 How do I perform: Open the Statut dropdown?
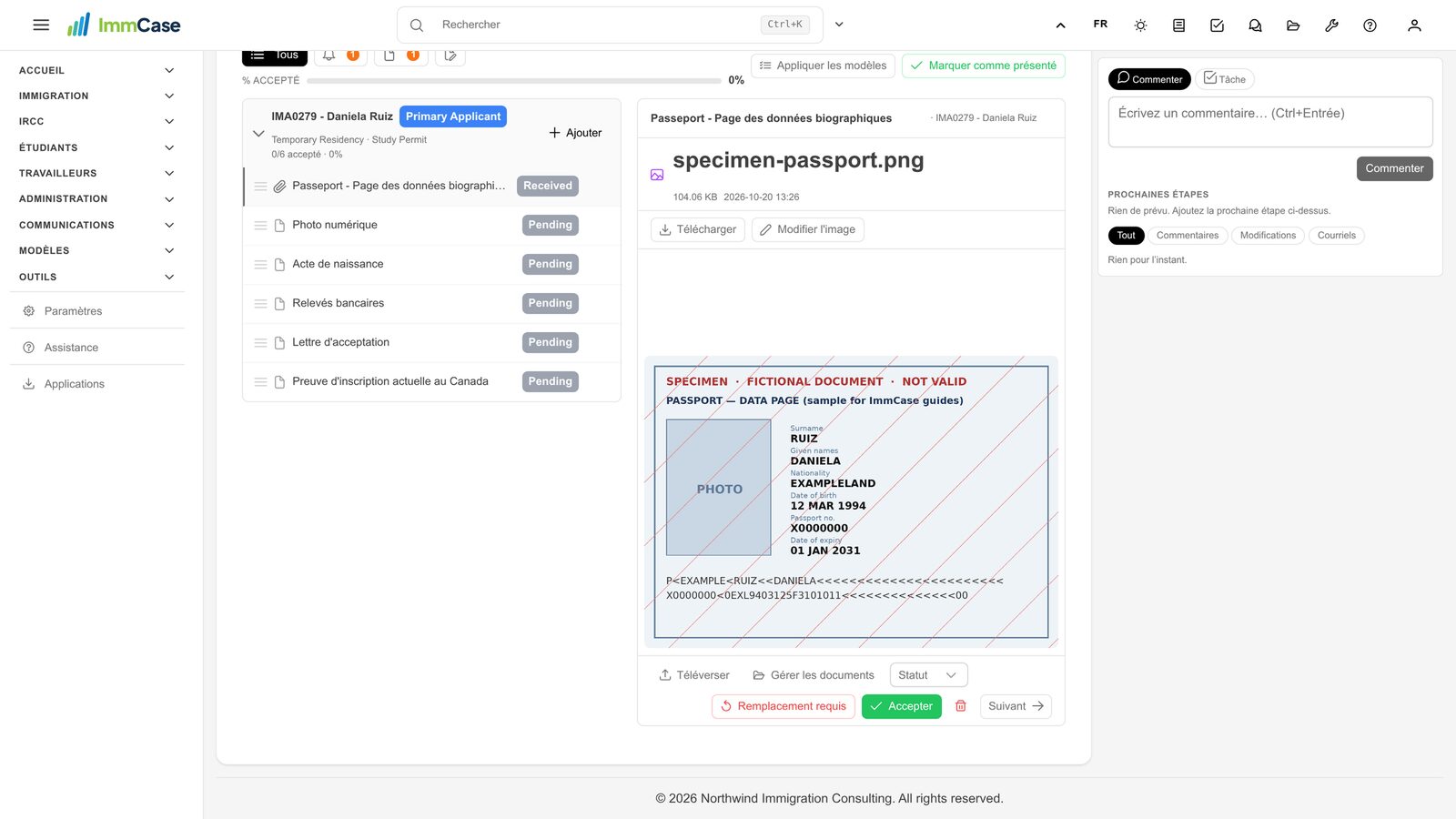pos(928,675)
